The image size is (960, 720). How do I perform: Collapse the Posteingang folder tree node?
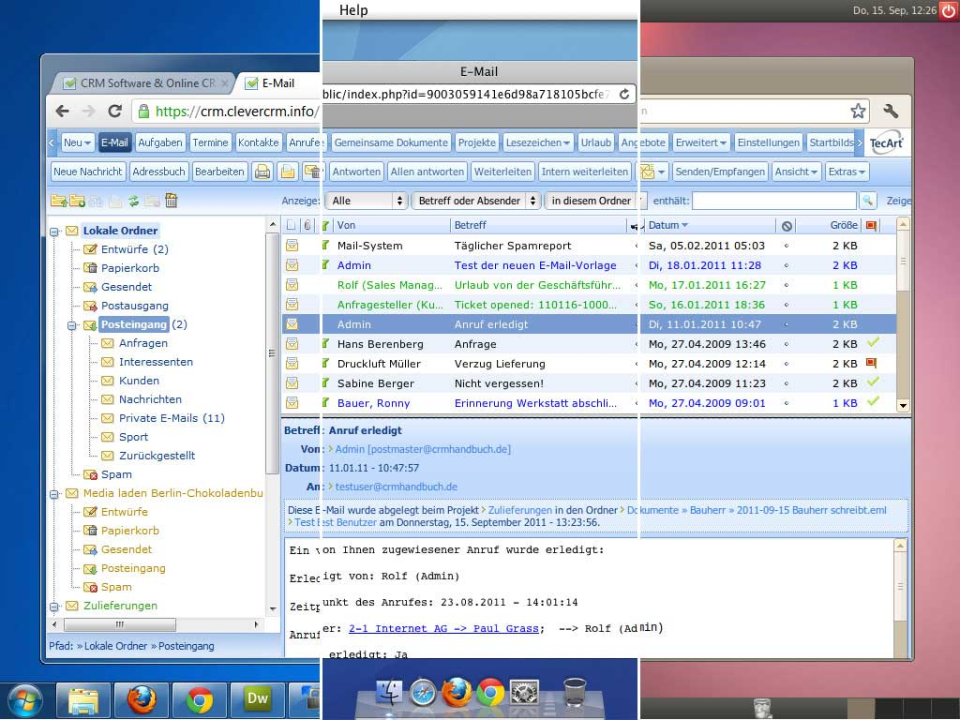click(x=72, y=325)
